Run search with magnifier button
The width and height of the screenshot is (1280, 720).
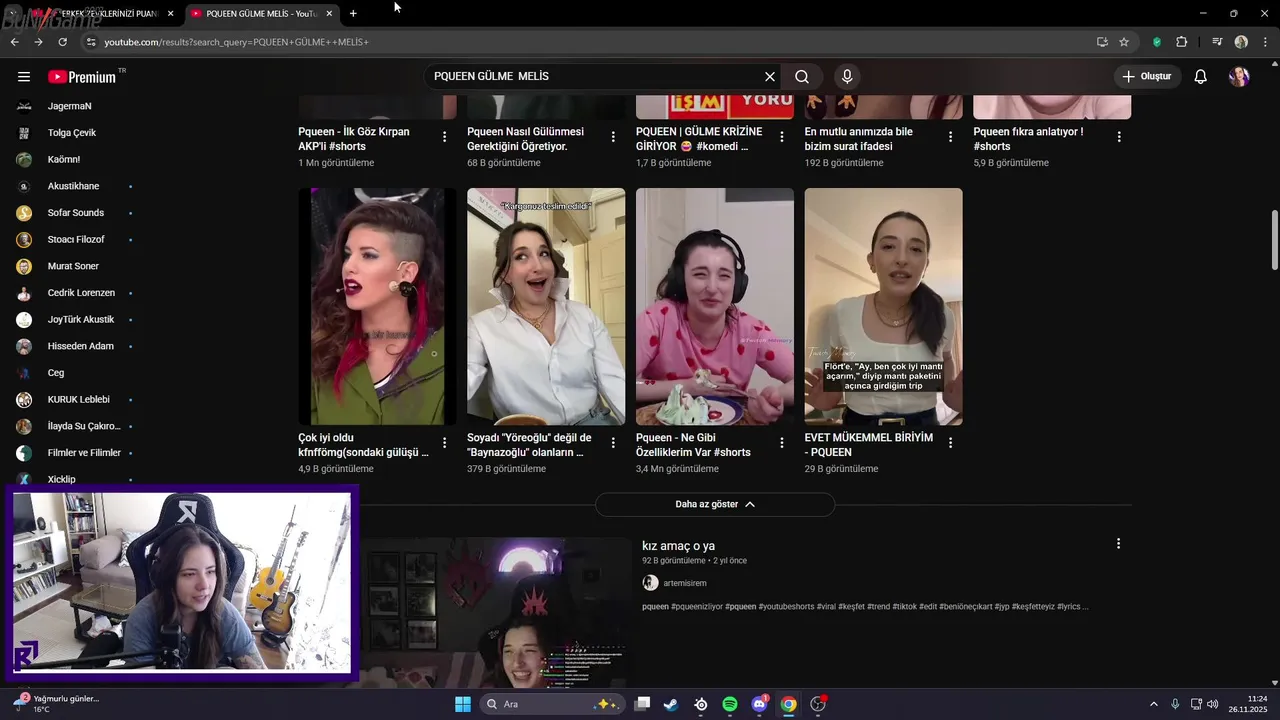802,77
